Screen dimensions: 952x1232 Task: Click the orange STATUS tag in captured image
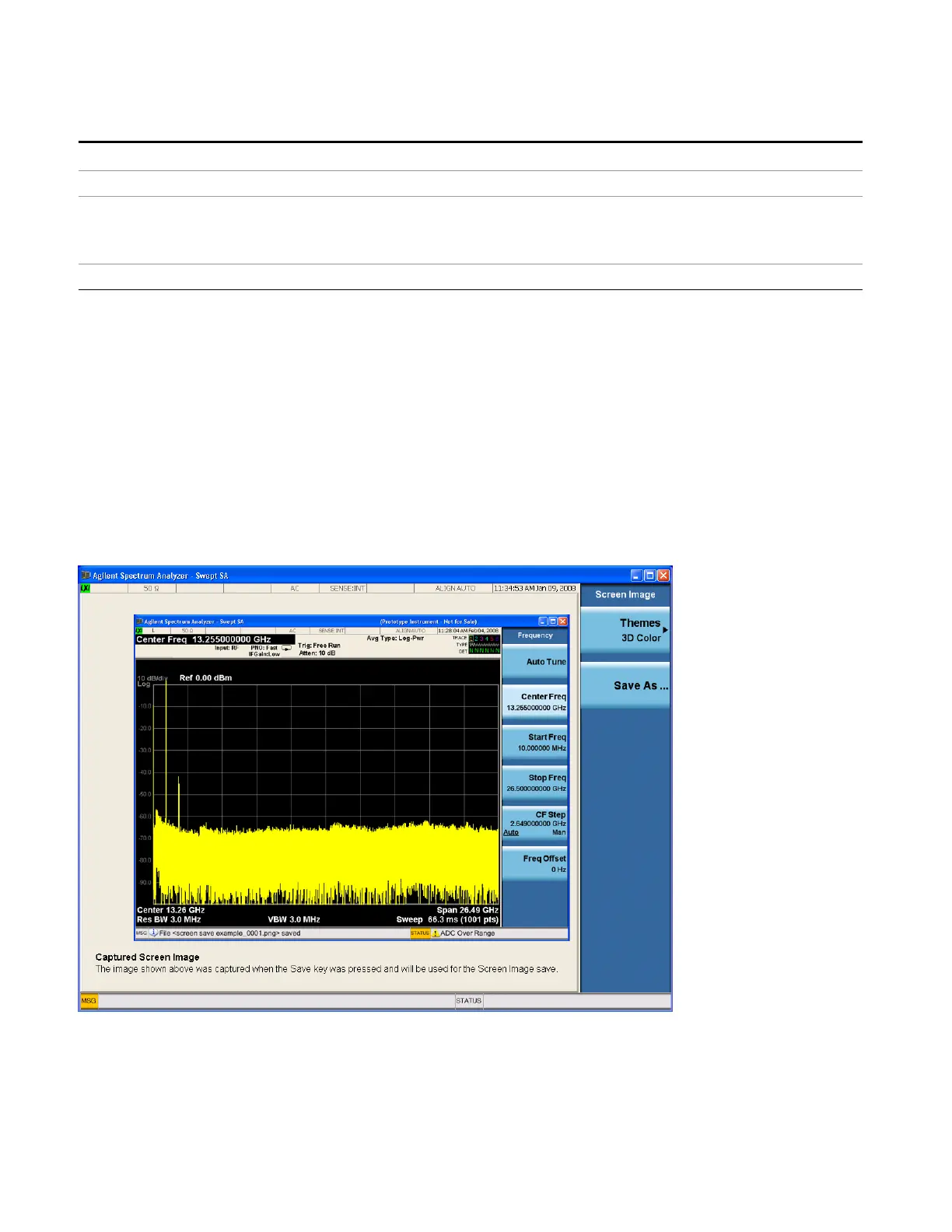coord(420,933)
